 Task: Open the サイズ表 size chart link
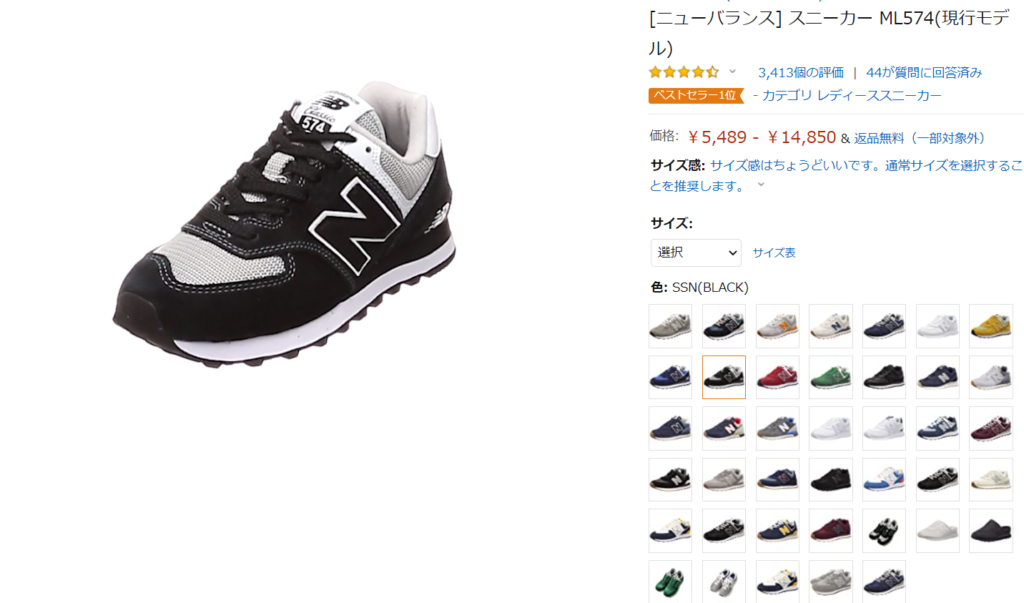pos(774,253)
